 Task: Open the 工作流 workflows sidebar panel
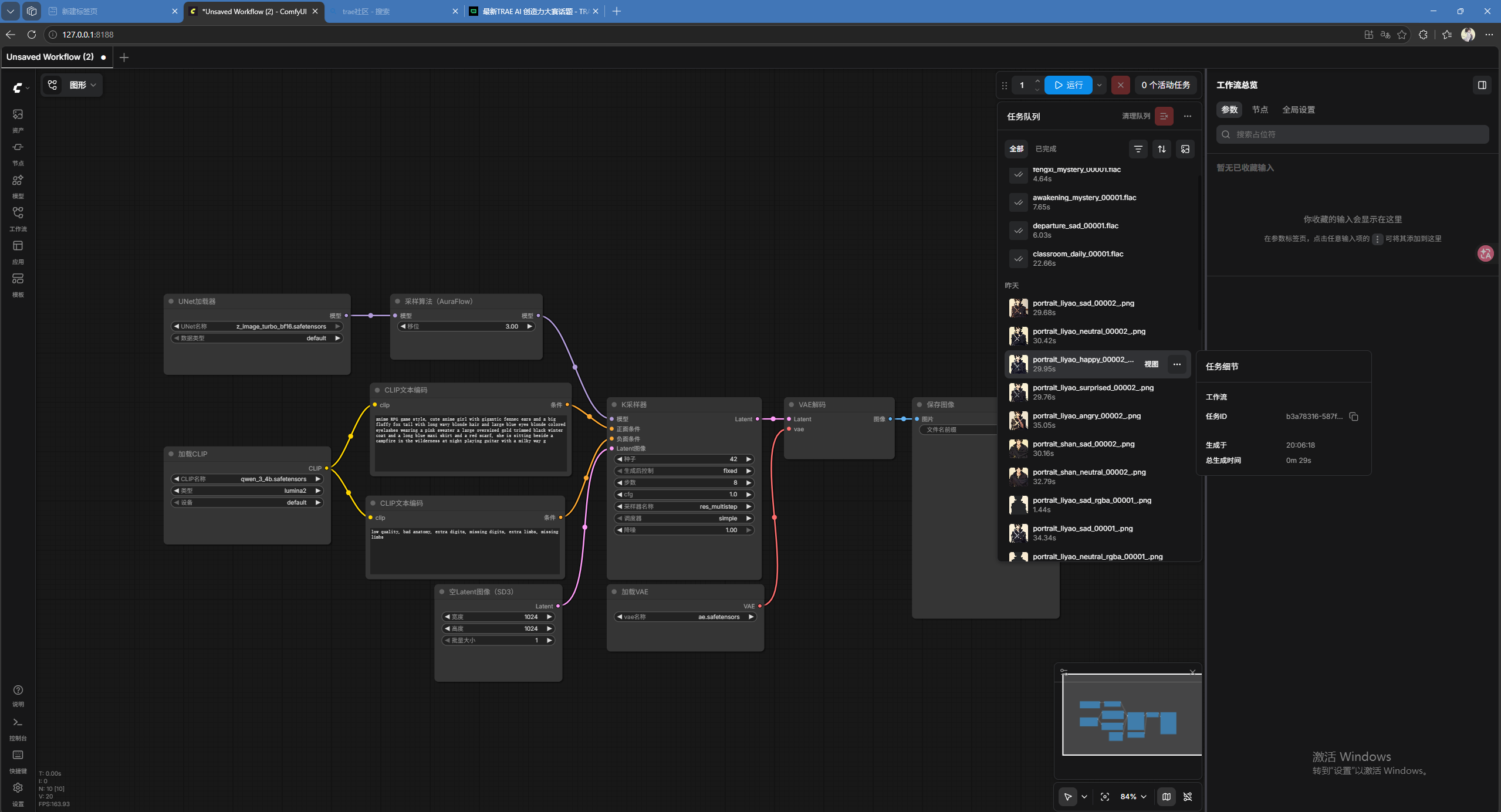pos(18,218)
